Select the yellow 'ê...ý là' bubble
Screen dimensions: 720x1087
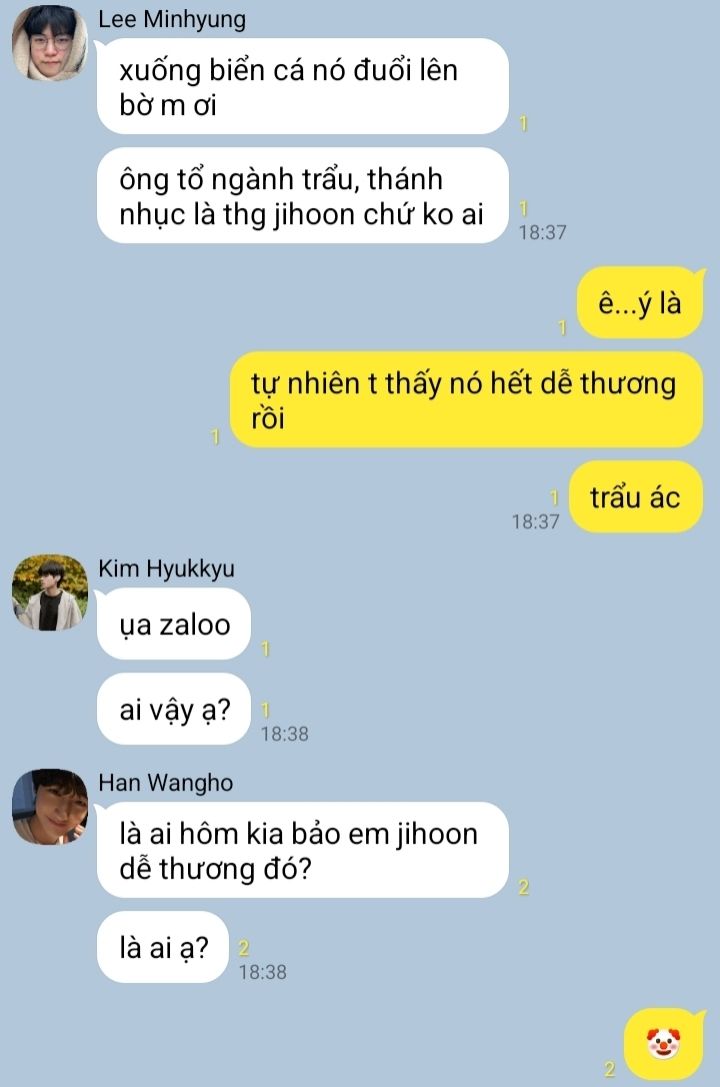tap(640, 303)
